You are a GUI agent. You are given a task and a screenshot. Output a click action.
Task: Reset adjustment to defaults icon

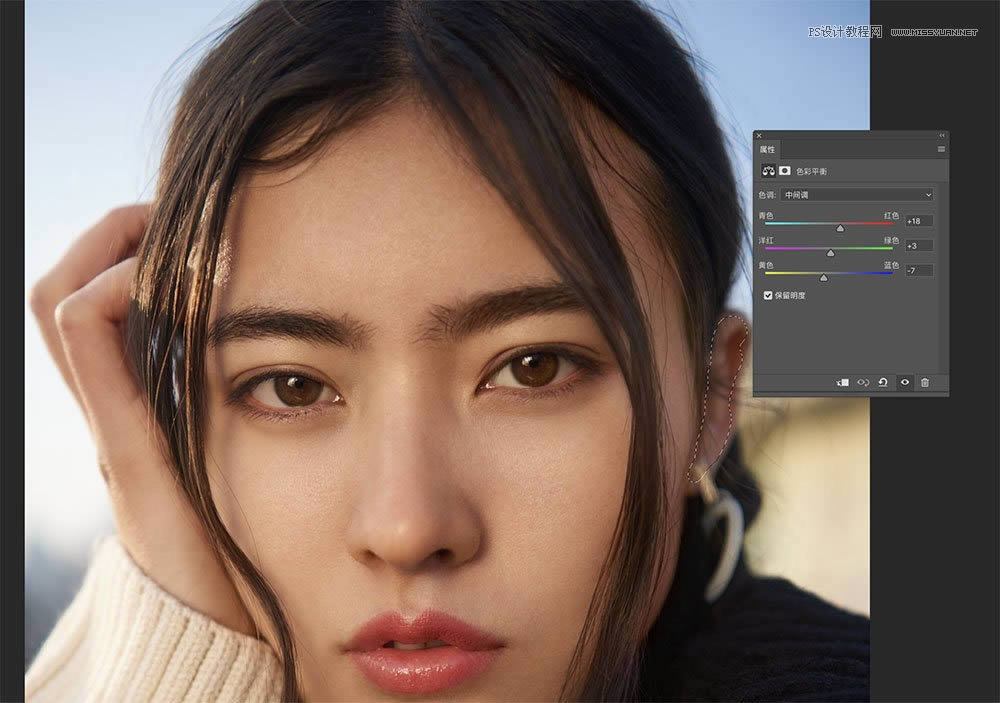pyautogui.click(x=883, y=383)
